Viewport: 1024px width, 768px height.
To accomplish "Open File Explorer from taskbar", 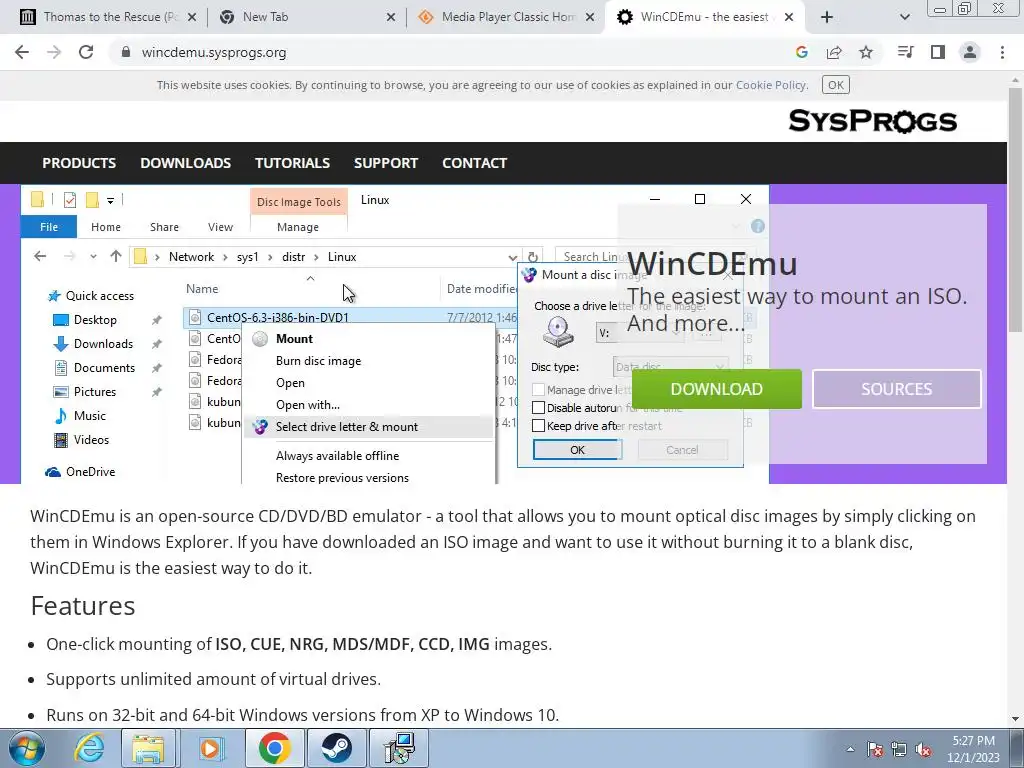I will [x=149, y=748].
